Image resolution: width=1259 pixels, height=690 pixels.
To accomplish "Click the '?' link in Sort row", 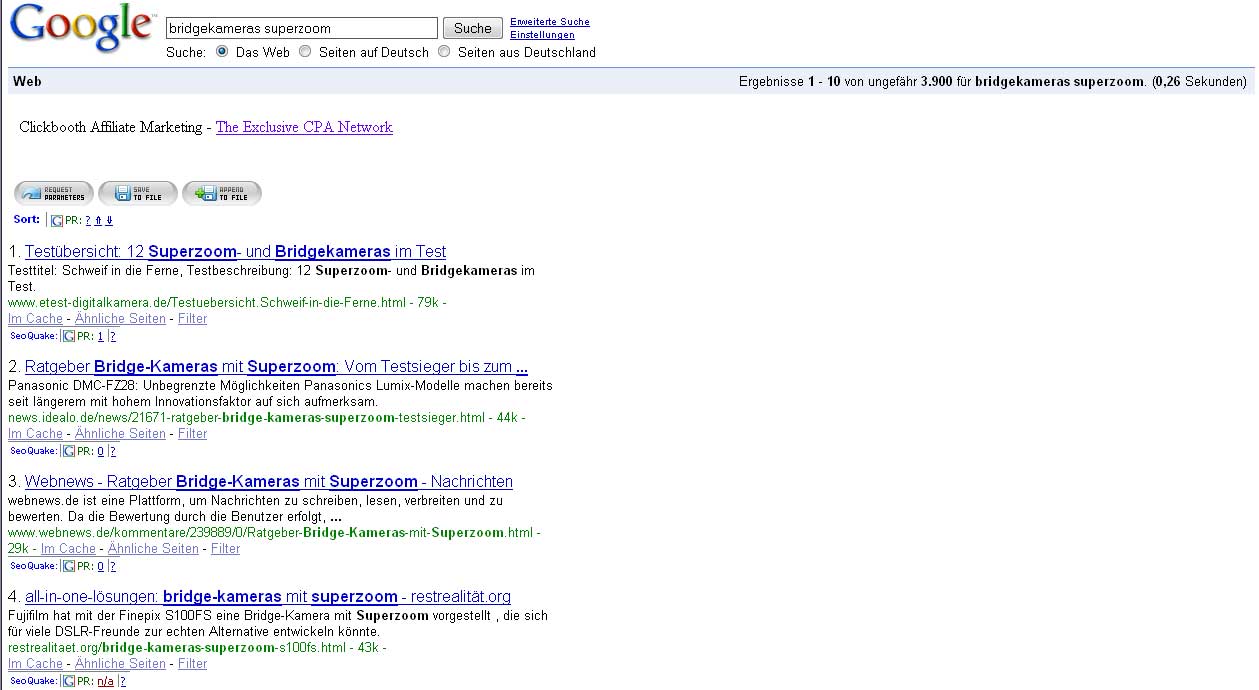I will (x=88, y=220).
